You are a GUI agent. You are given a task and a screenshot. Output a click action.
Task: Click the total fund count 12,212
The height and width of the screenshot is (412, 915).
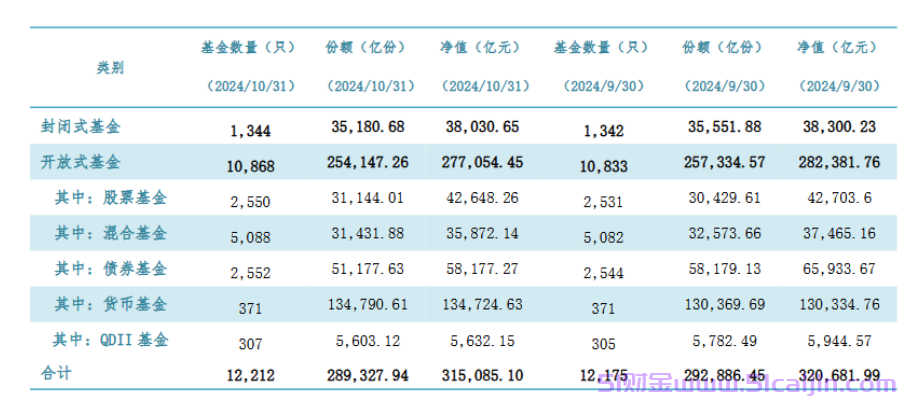tap(250, 375)
